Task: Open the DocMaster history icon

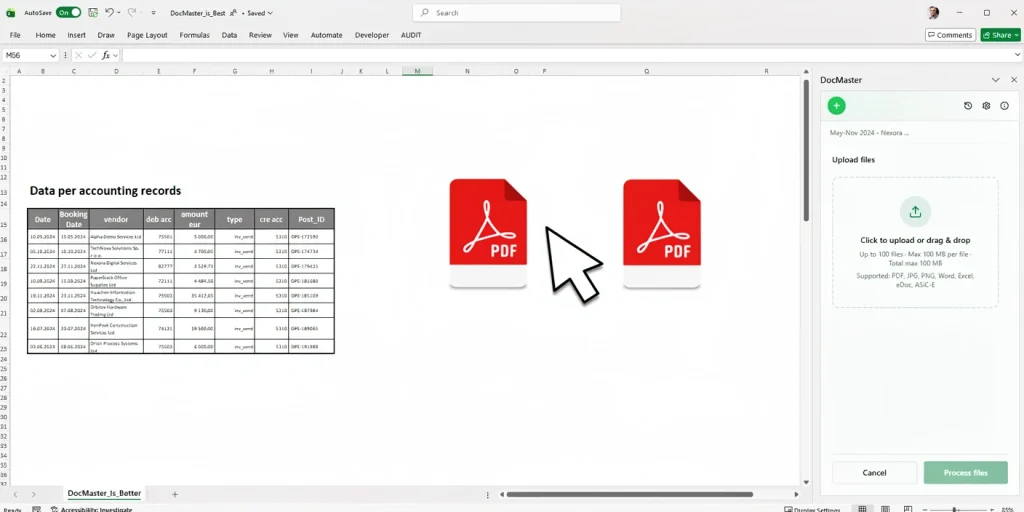Action: point(968,106)
